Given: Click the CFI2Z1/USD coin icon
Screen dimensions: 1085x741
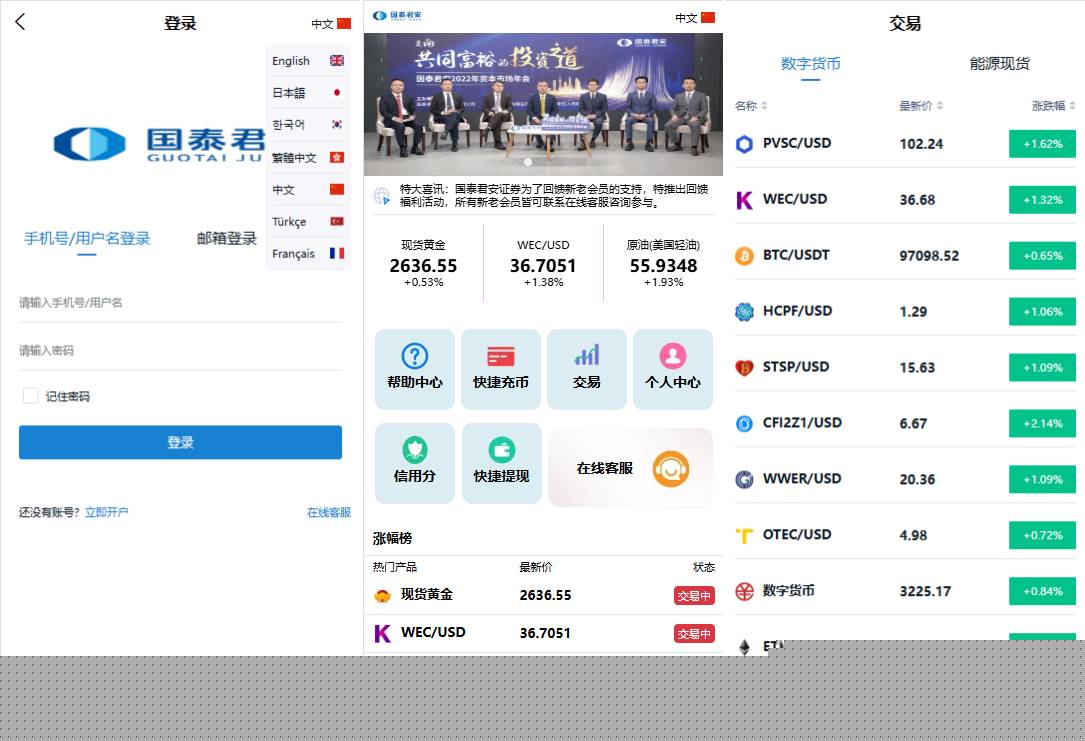Looking at the screenshot, I should [x=744, y=423].
